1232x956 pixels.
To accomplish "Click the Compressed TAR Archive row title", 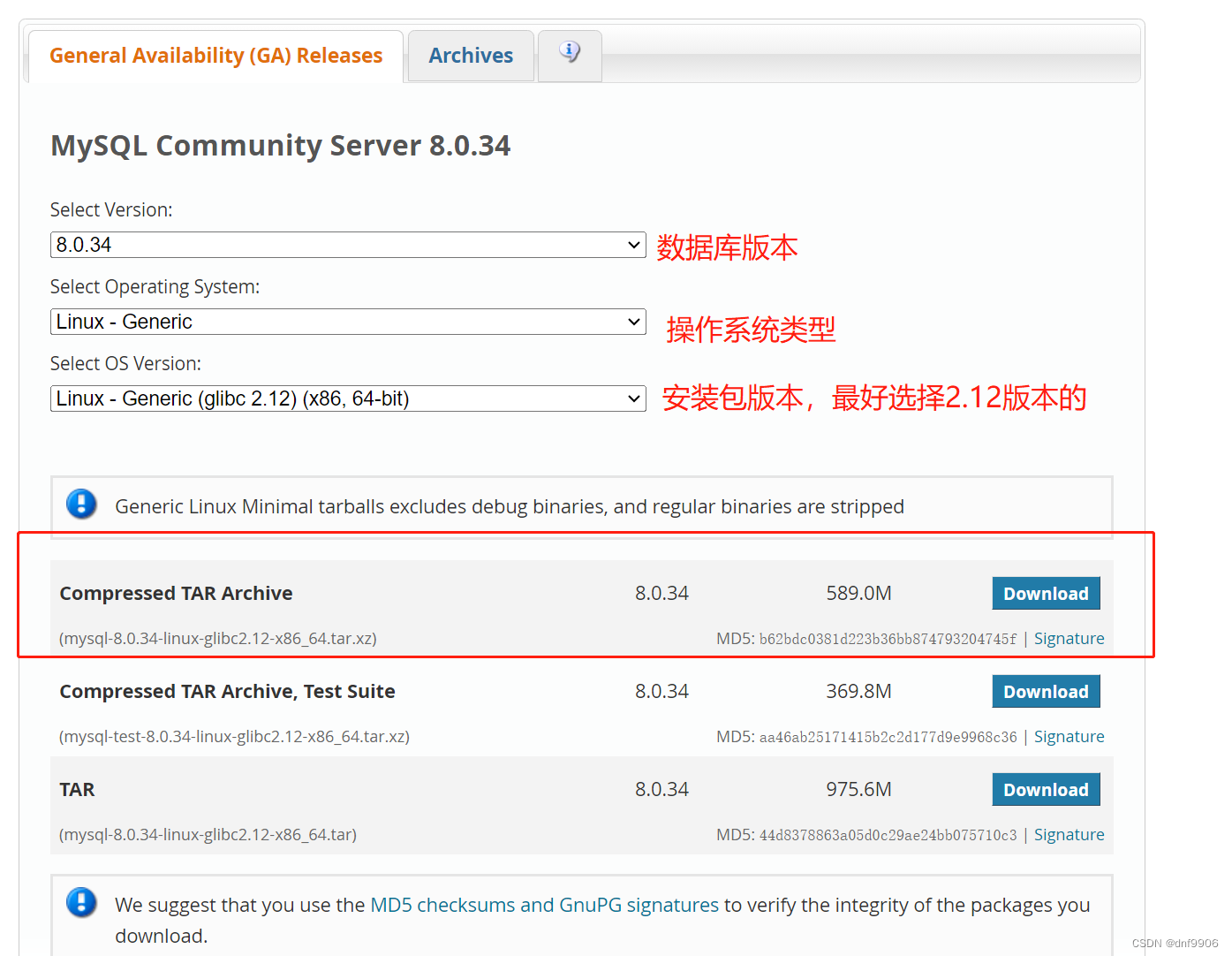I will [176, 594].
